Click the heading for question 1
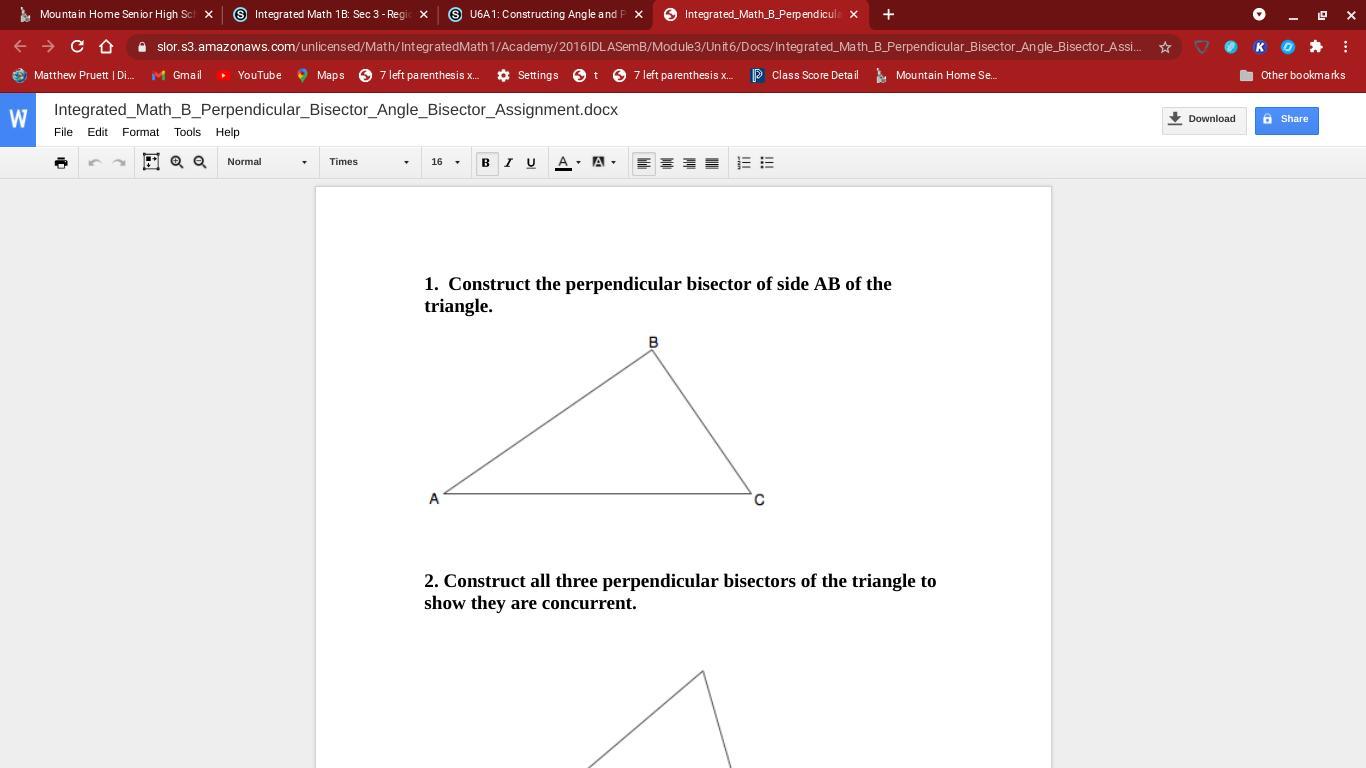 tap(658, 295)
